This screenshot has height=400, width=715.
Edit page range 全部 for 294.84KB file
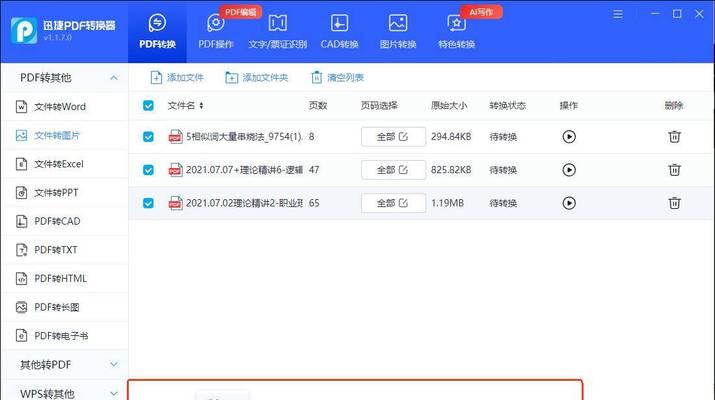click(x=393, y=137)
